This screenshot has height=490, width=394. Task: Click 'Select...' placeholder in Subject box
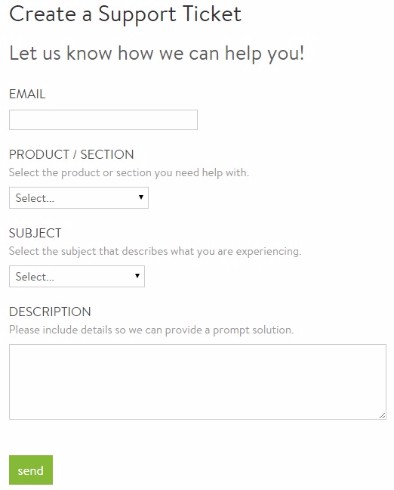point(35,277)
